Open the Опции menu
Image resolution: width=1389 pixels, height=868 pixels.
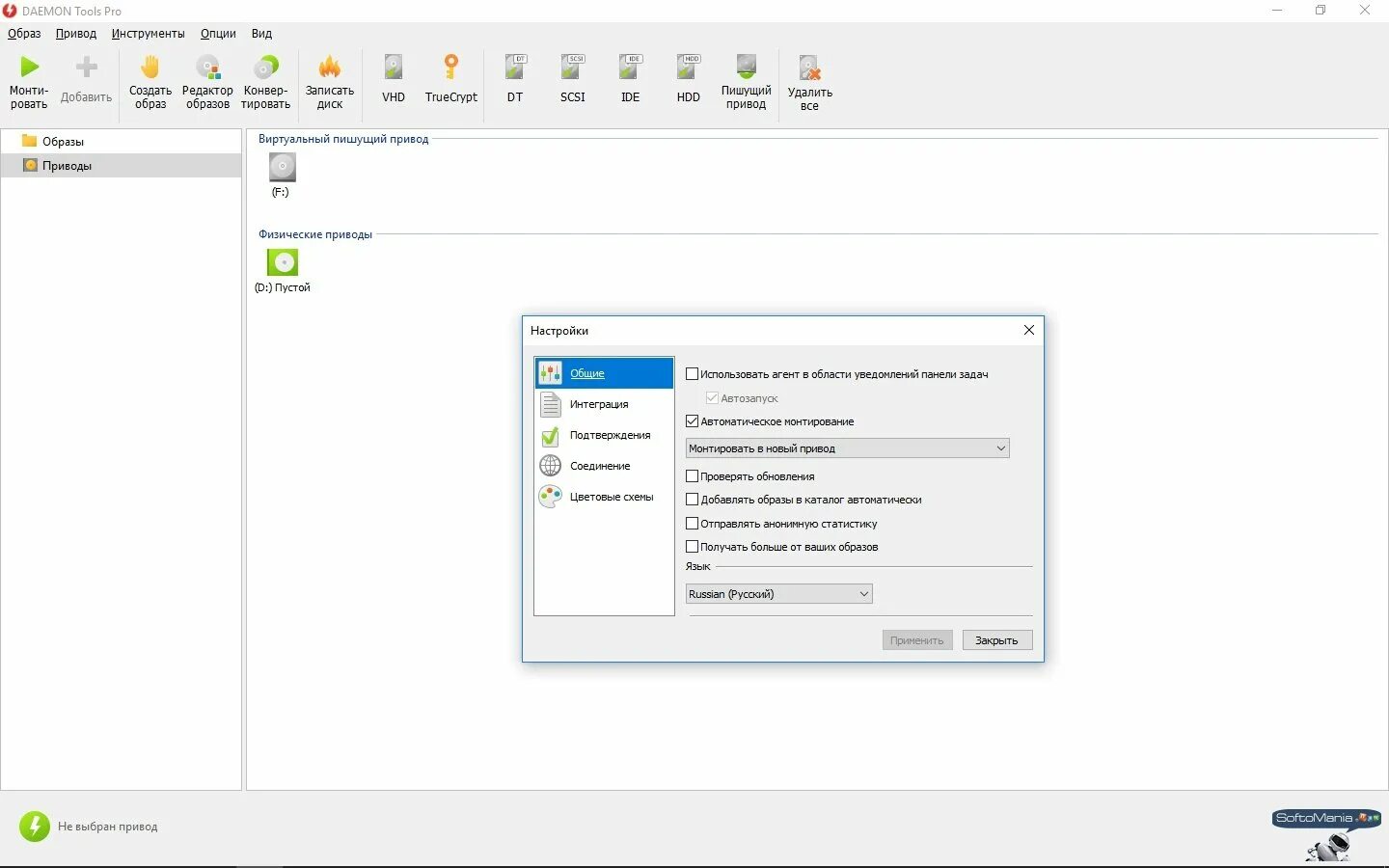218,33
